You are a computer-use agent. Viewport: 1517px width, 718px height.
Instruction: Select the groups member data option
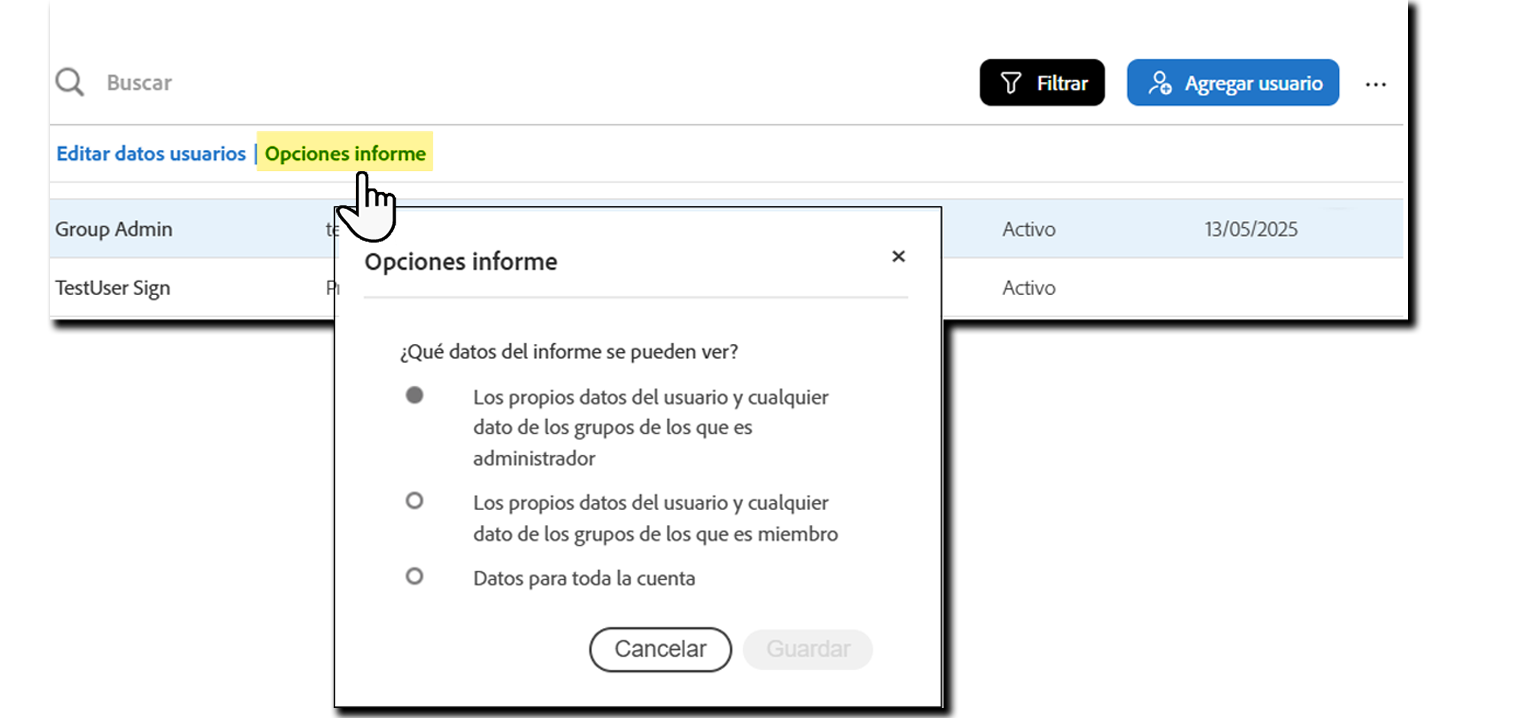[x=414, y=501]
